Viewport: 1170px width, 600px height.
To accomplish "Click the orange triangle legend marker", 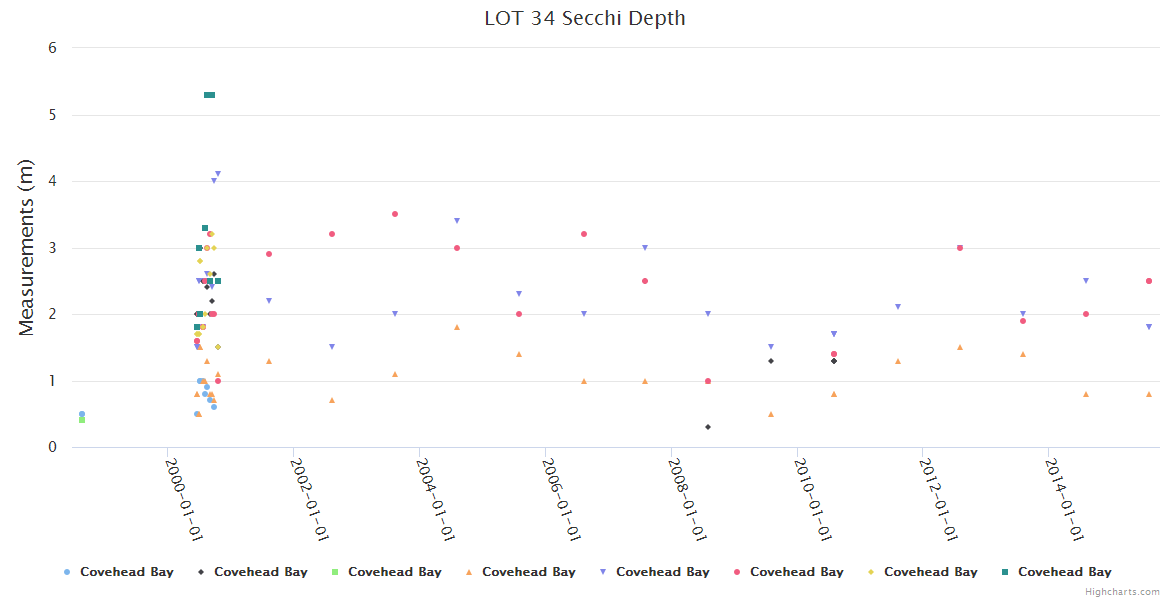I will coord(469,572).
